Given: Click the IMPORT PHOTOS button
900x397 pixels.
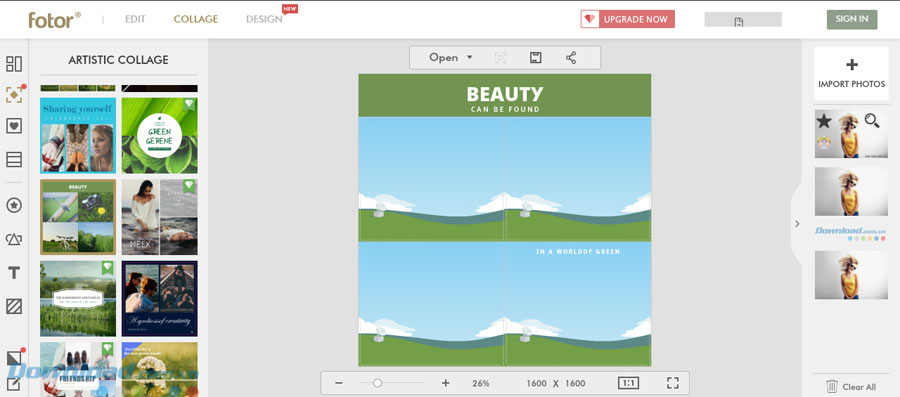Looking at the screenshot, I should pos(851,74).
